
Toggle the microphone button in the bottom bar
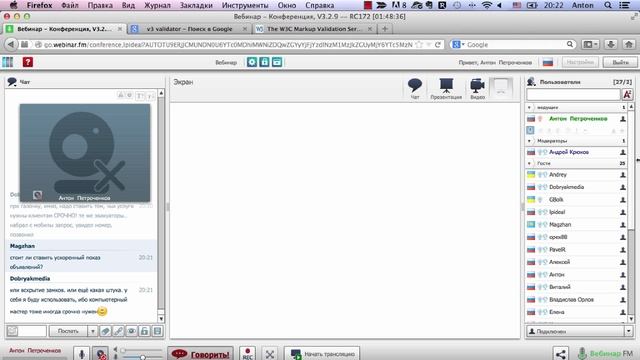(x=82, y=354)
